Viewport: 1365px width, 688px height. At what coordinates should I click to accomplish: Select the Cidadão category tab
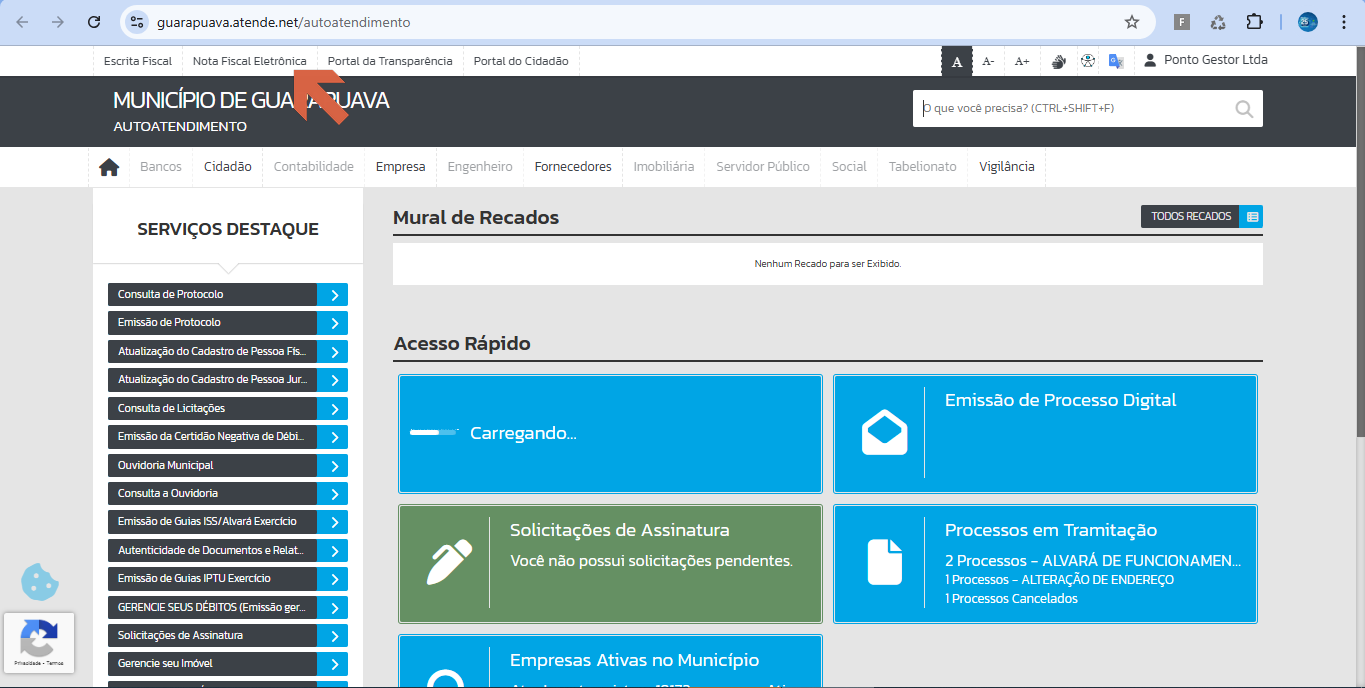click(x=228, y=167)
